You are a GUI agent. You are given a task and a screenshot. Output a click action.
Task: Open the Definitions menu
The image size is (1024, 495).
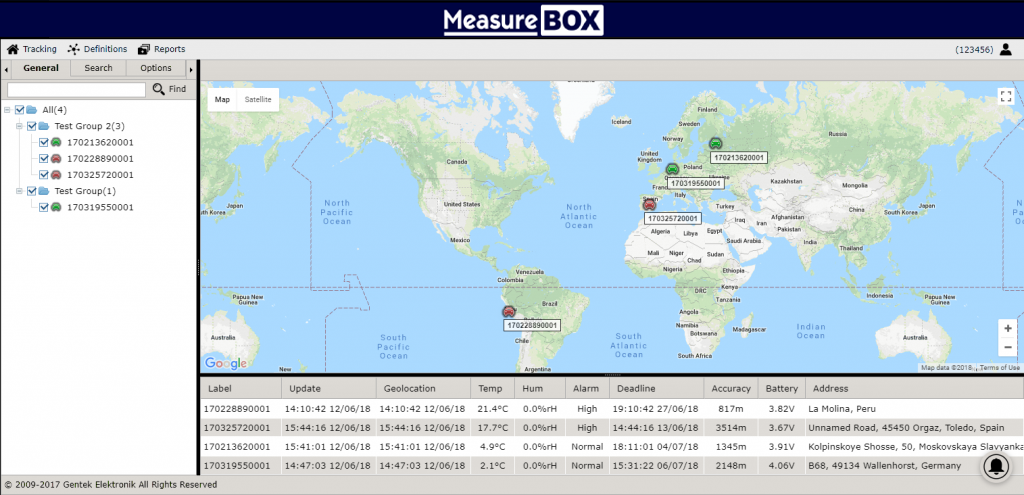pos(97,49)
